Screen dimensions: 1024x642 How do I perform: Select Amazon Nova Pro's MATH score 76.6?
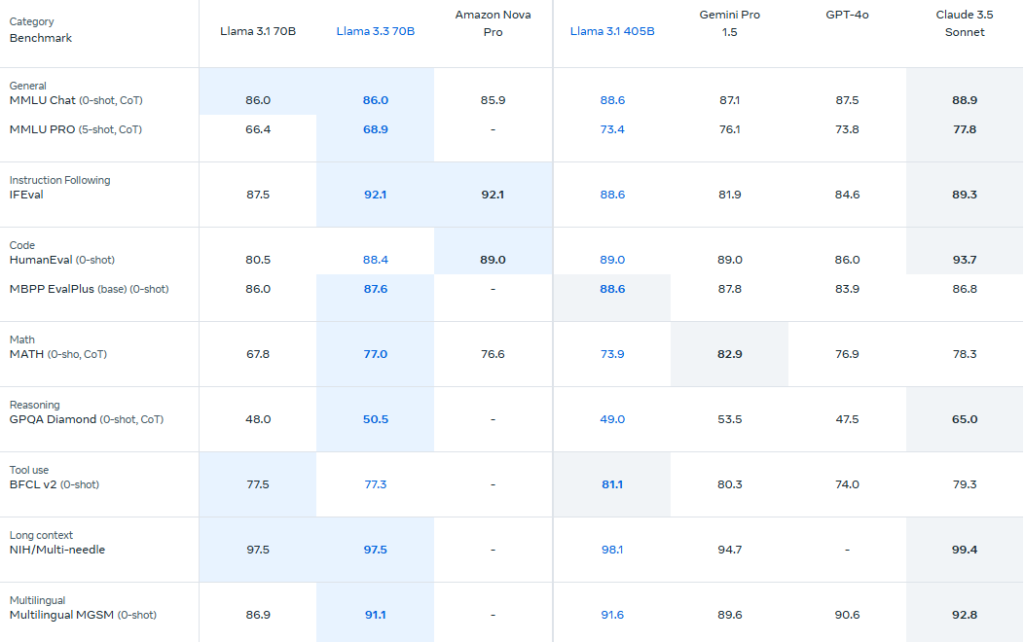[493, 355]
